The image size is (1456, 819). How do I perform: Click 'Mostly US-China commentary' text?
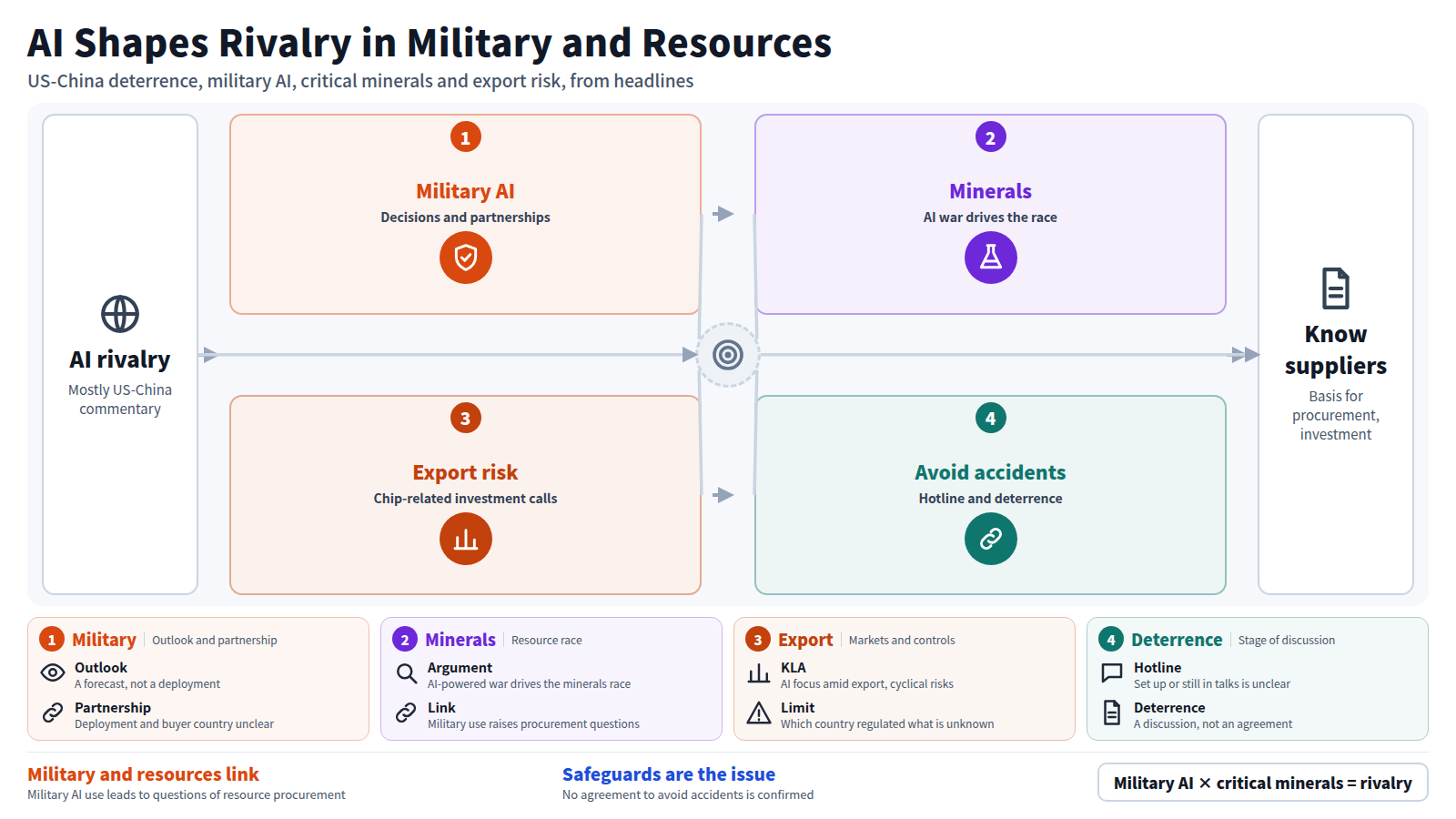click(x=120, y=399)
